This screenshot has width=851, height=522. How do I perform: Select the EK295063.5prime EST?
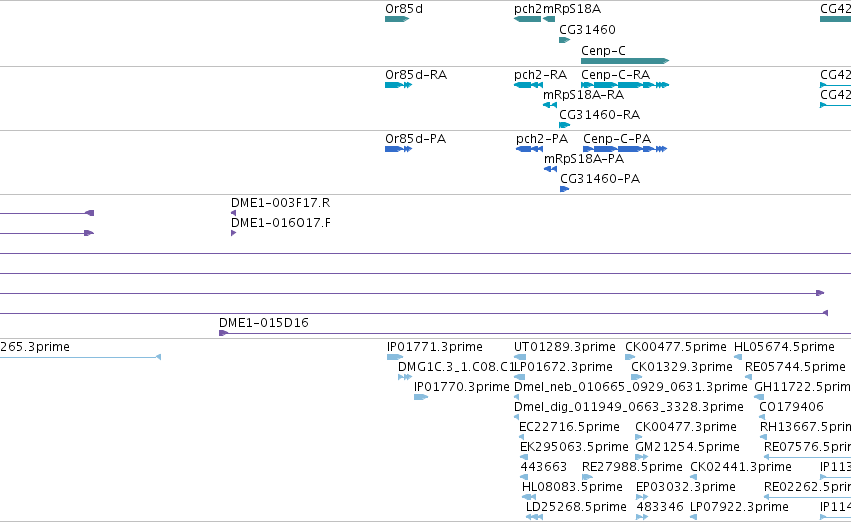tap(524, 457)
